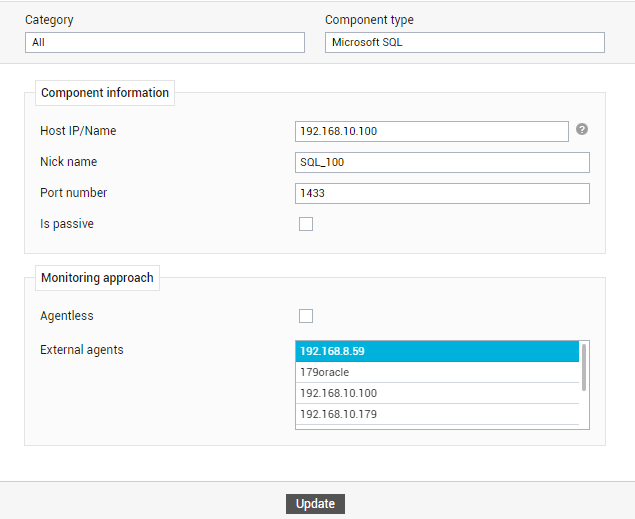Select external agent 192.168.8.59
Image resolution: width=635 pixels, height=519 pixels.
[437, 351]
